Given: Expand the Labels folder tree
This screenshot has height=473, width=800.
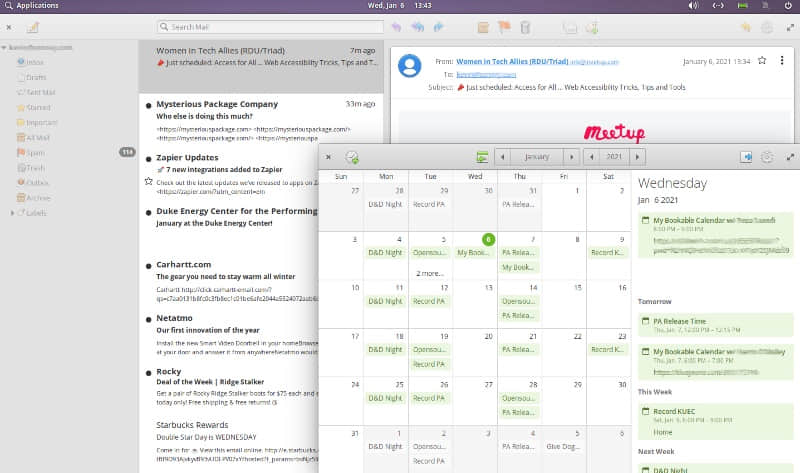Looking at the screenshot, I should point(13,213).
